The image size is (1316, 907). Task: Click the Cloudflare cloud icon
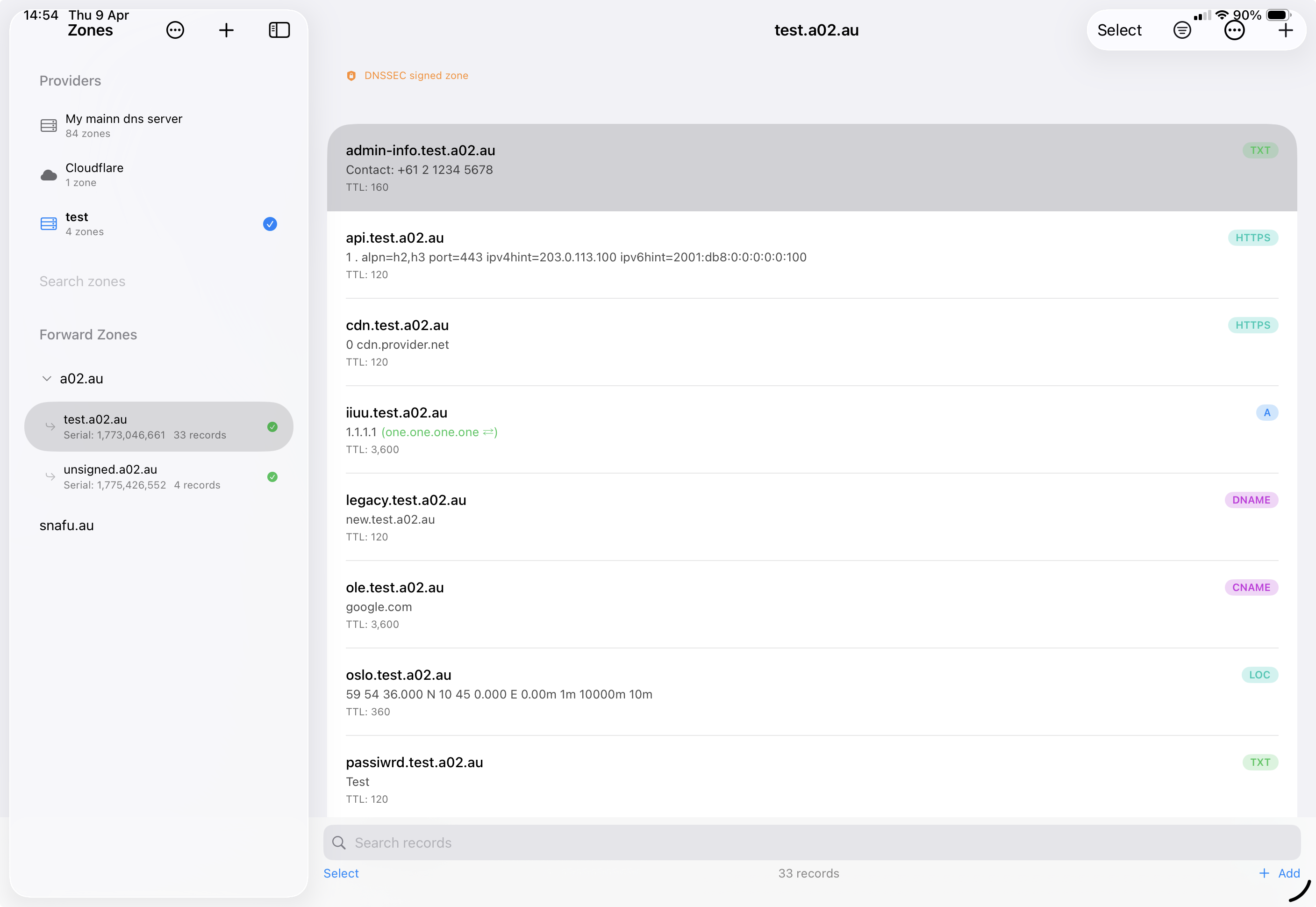49,174
